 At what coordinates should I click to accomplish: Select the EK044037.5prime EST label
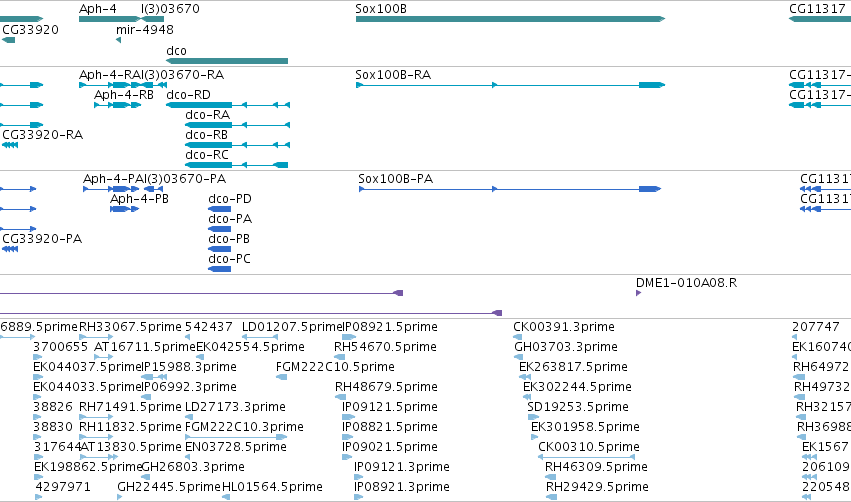(x=87, y=367)
